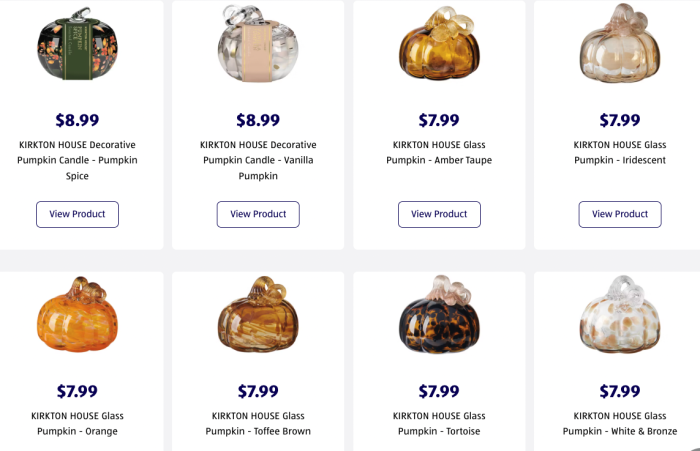Open the Amber Taupe glass pumpkin image
This screenshot has width=700, height=451.
tap(439, 42)
